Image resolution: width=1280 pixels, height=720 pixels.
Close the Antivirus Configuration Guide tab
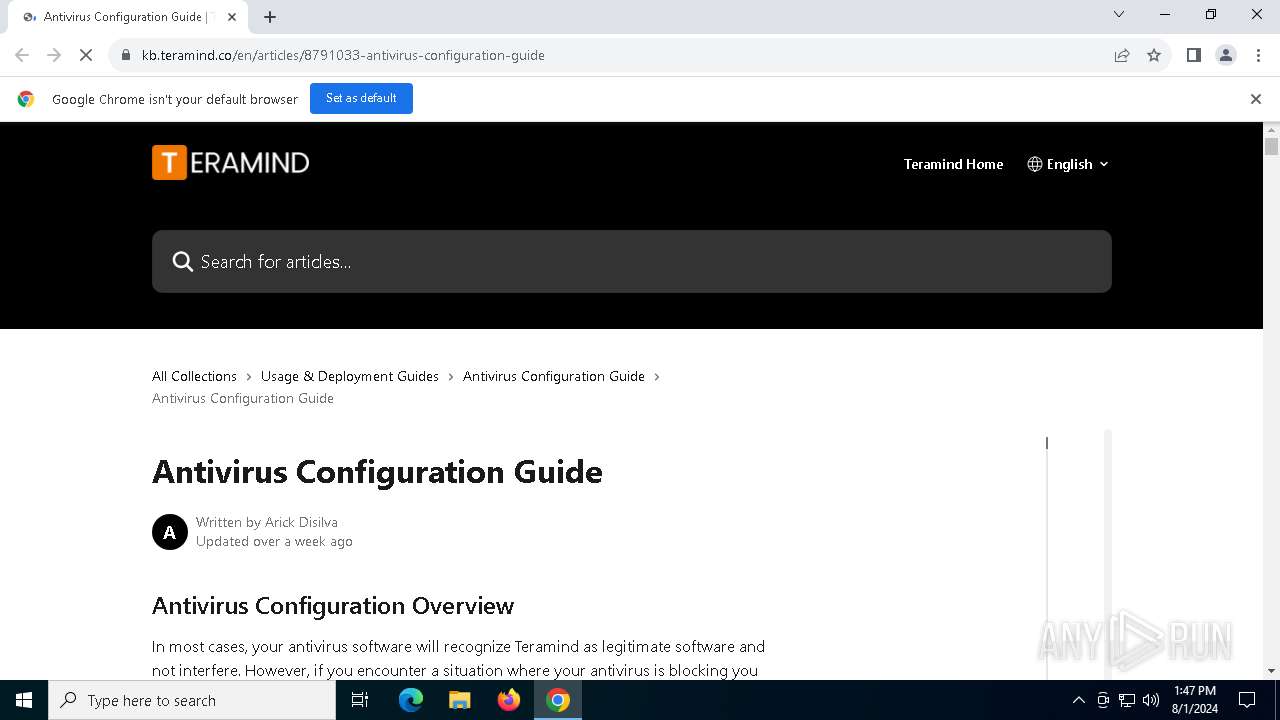(232, 17)
